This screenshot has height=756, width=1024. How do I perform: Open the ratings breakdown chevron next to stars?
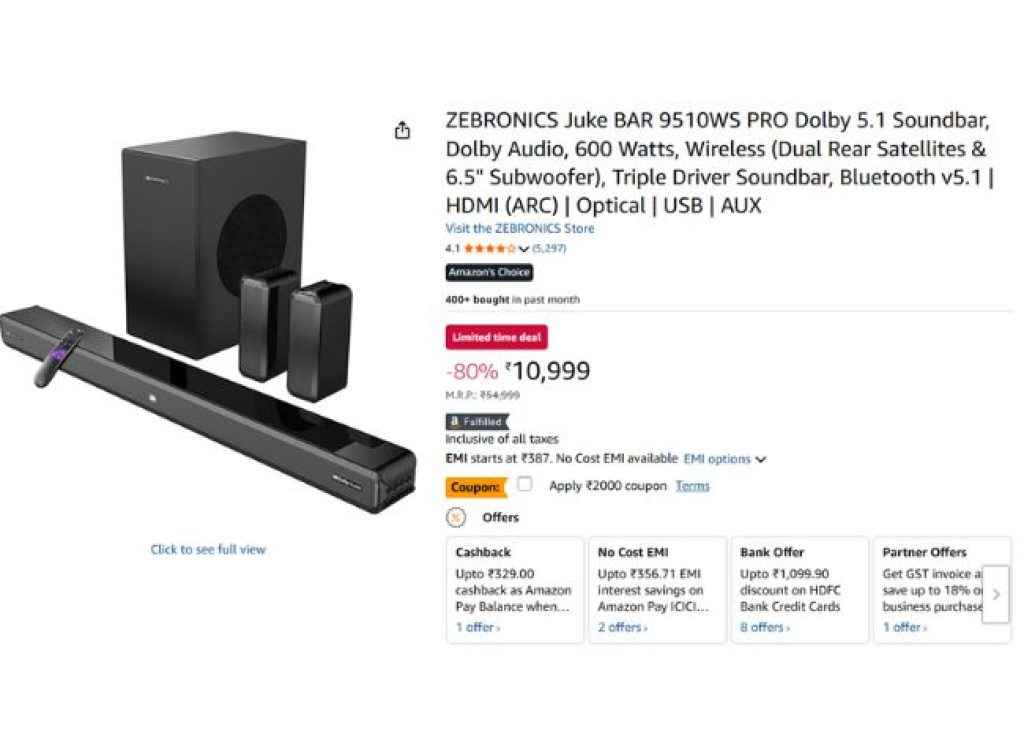point(523,248)
